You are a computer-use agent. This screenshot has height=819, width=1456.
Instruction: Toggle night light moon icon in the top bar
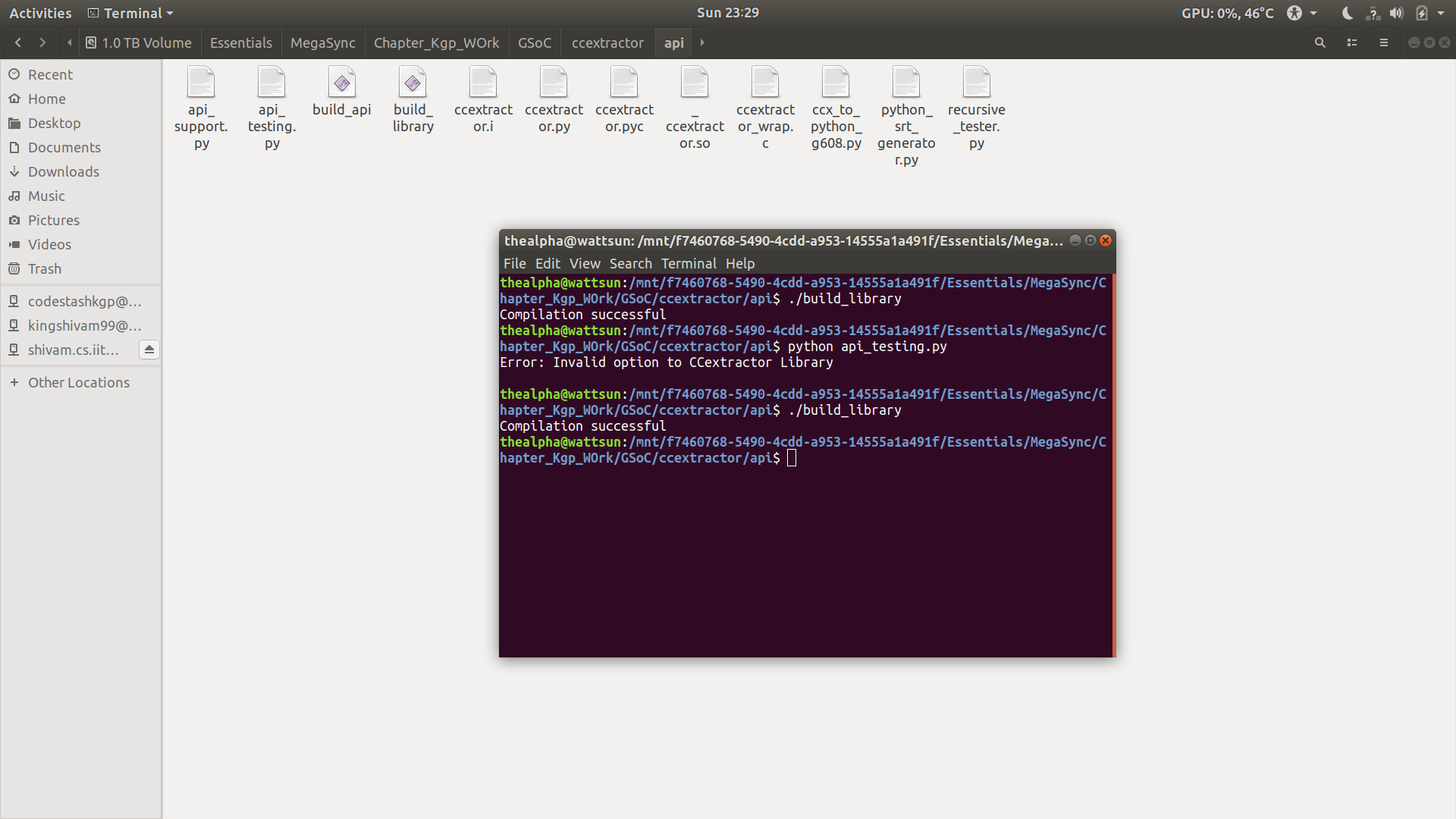pyautogui.click(x=1347, y=13)
